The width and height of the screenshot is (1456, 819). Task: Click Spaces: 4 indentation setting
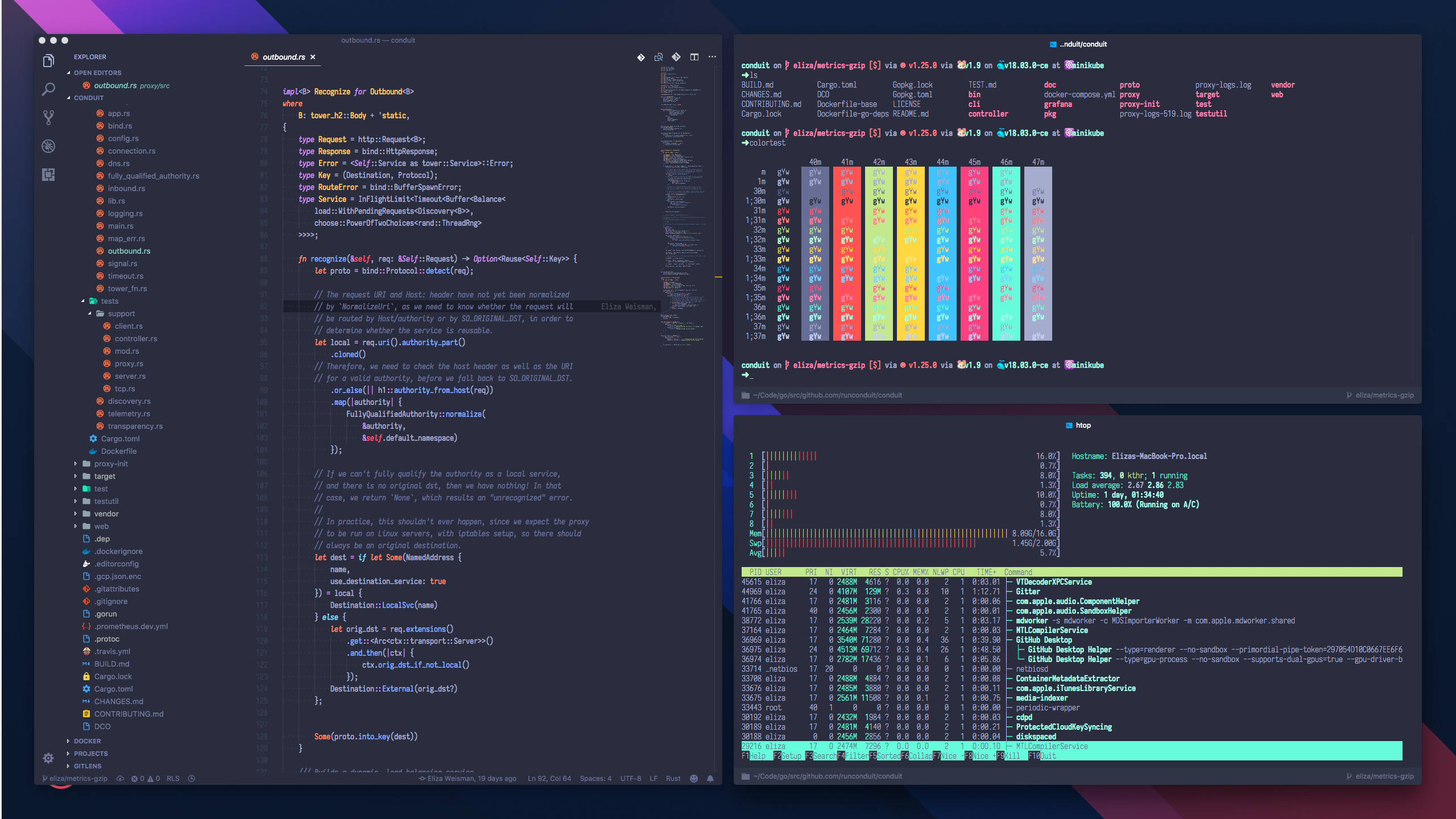(x=595, y=779)
